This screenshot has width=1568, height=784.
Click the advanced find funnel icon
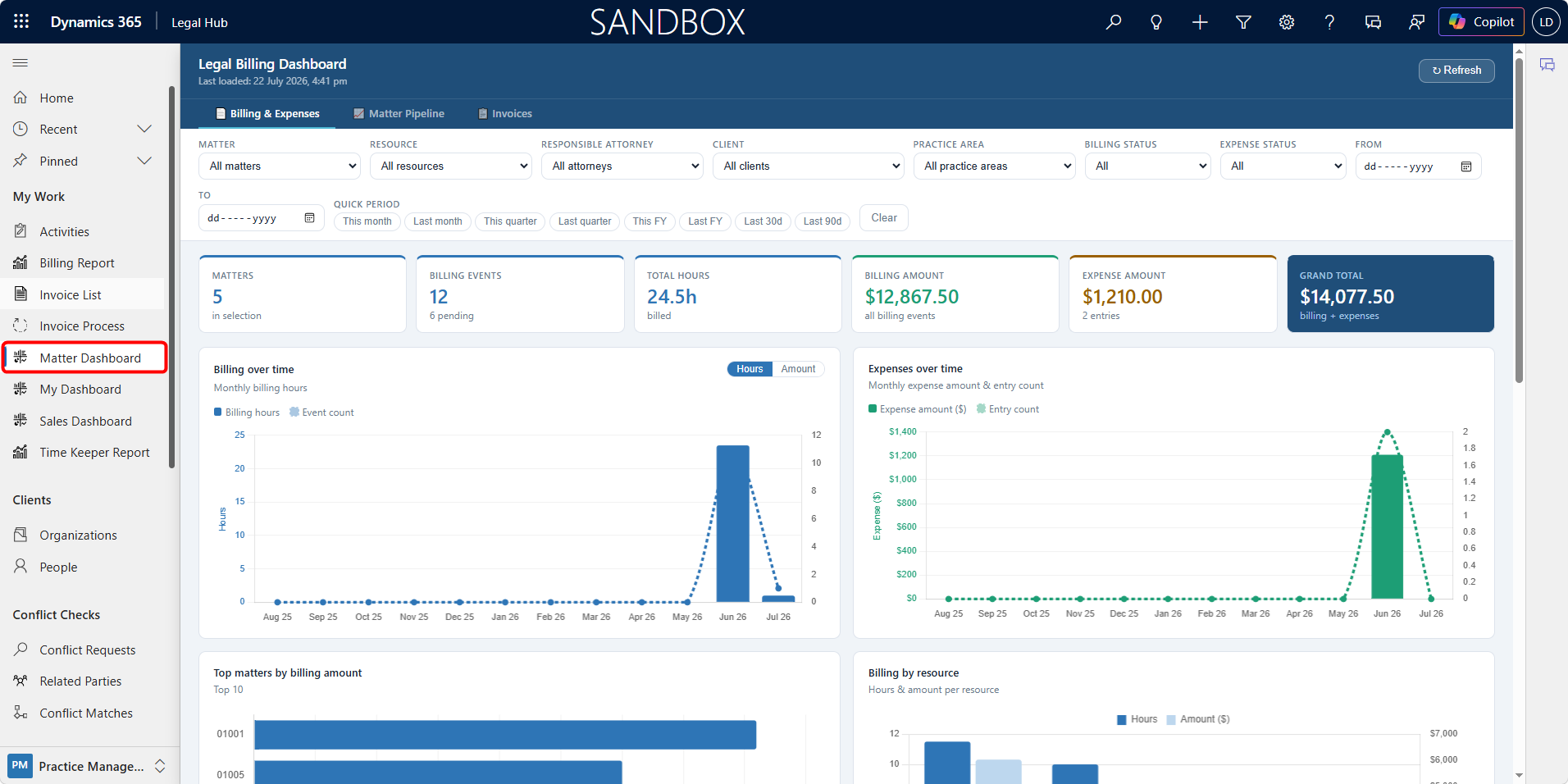coord(1243,22)
